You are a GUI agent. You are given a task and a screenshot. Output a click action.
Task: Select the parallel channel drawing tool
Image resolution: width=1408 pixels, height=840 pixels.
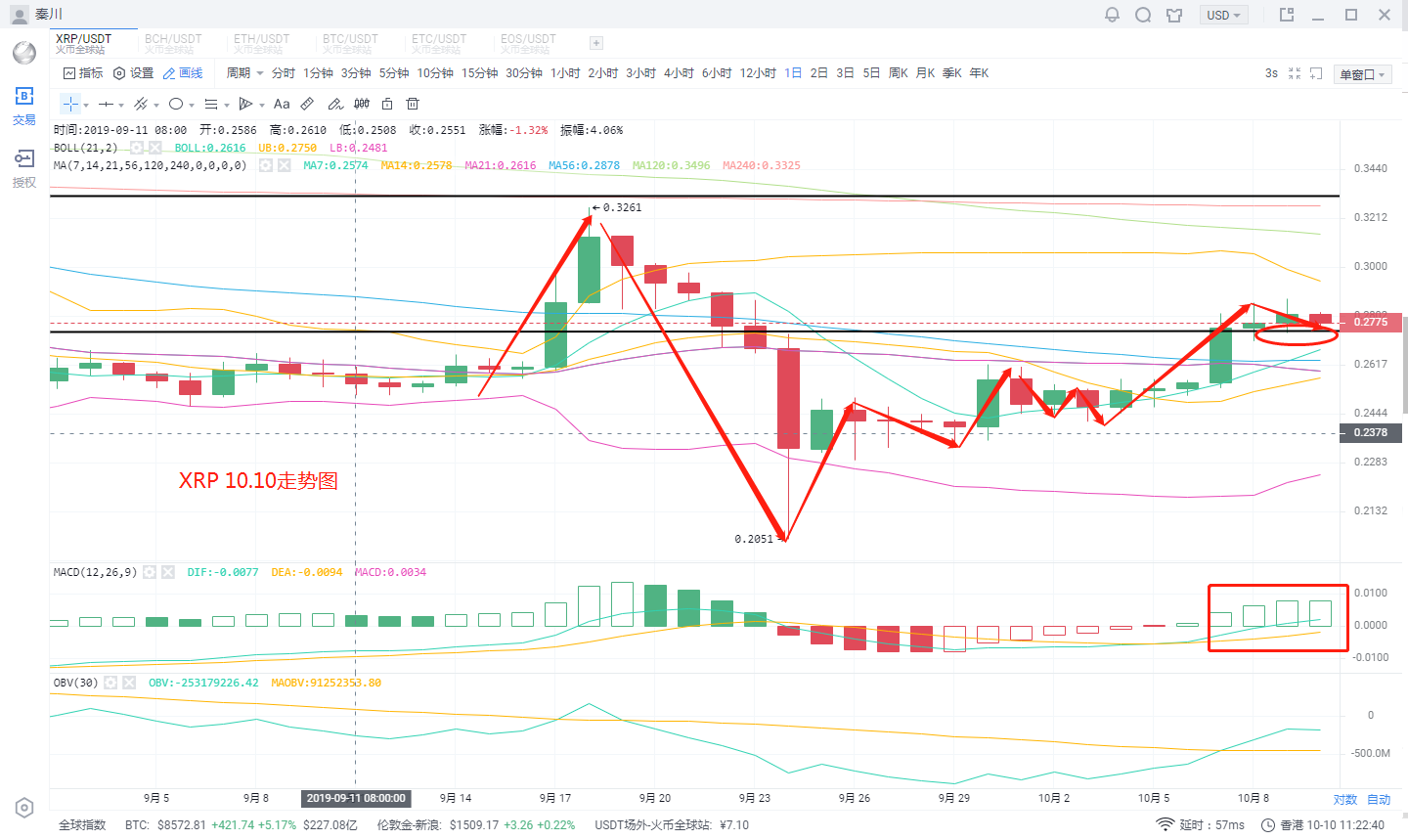click(x=141, y=104)
